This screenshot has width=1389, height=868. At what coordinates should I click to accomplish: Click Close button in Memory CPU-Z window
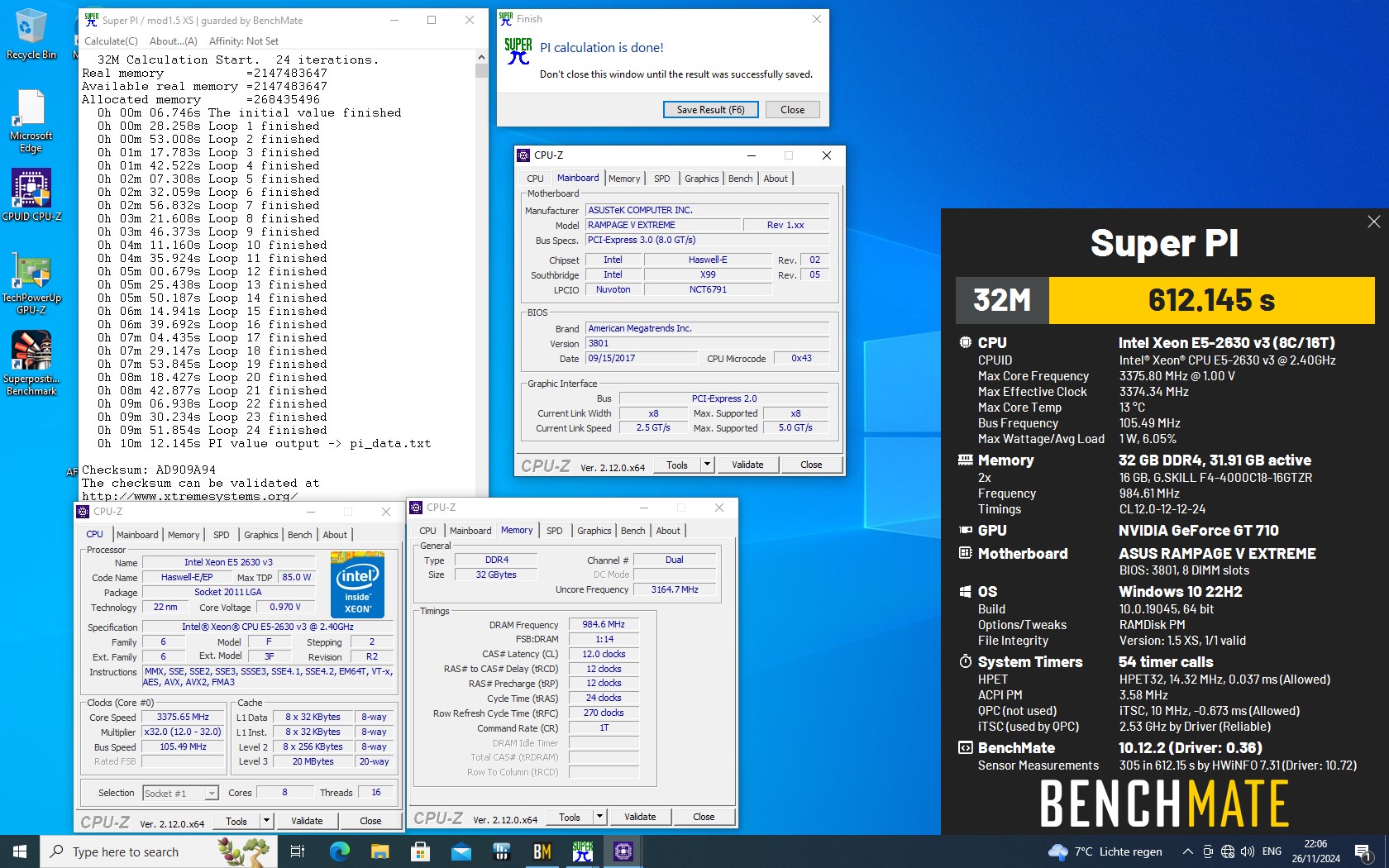pos(704,817)
